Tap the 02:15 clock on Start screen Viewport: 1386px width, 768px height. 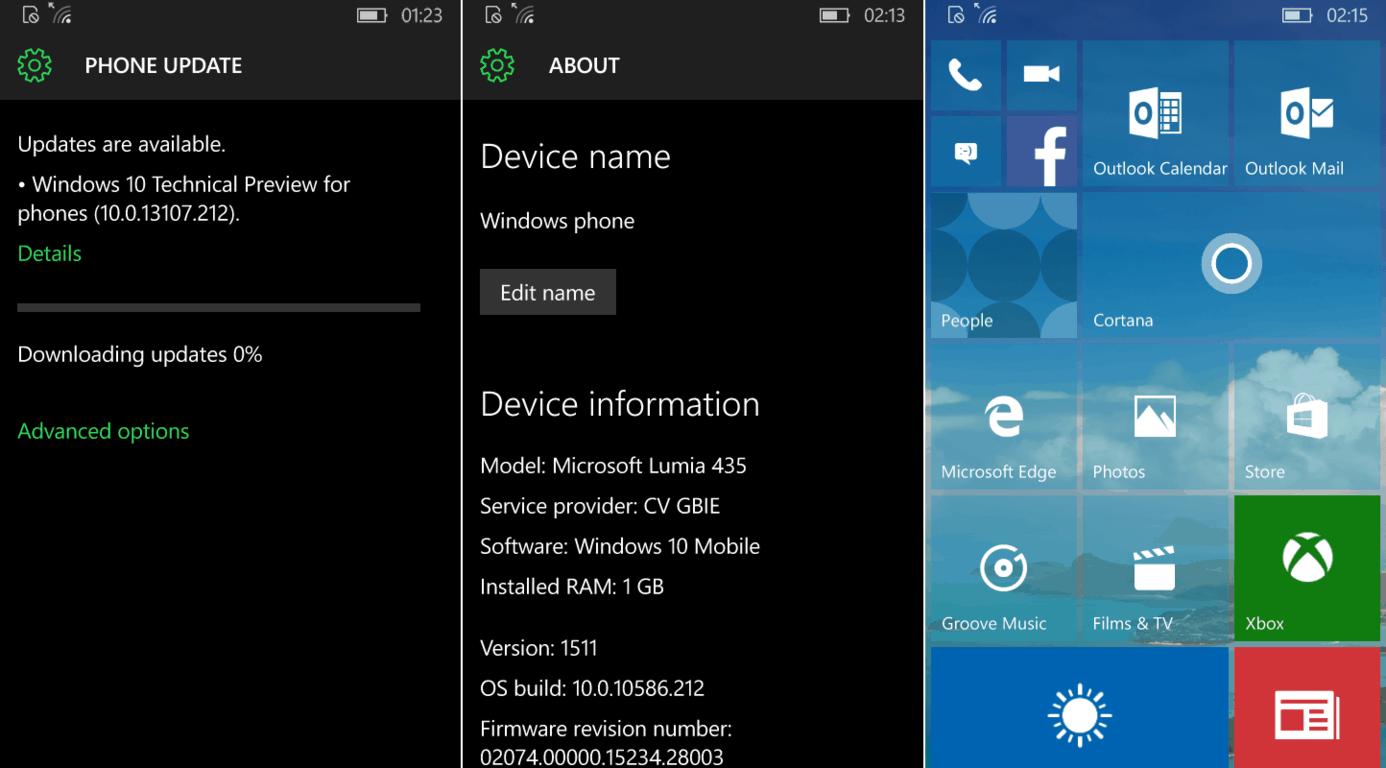pos(1347,15)
